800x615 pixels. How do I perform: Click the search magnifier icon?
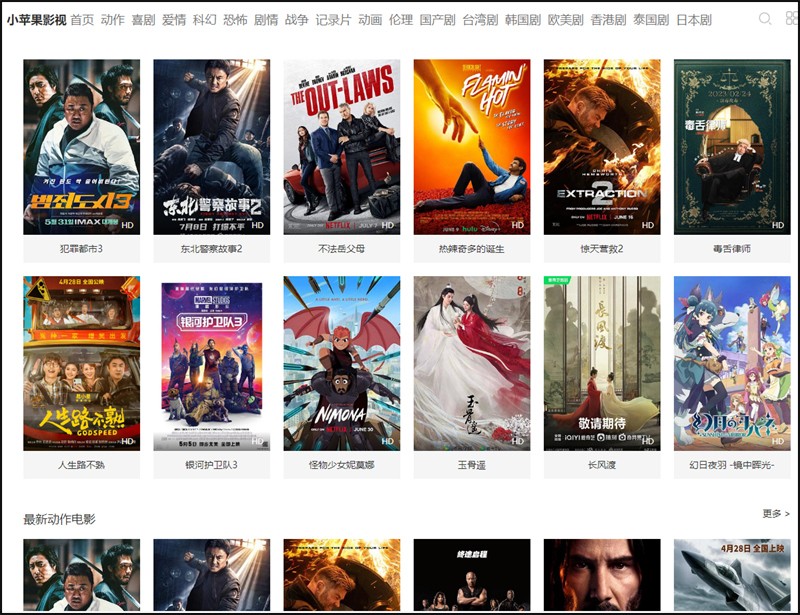coord(765,19)
